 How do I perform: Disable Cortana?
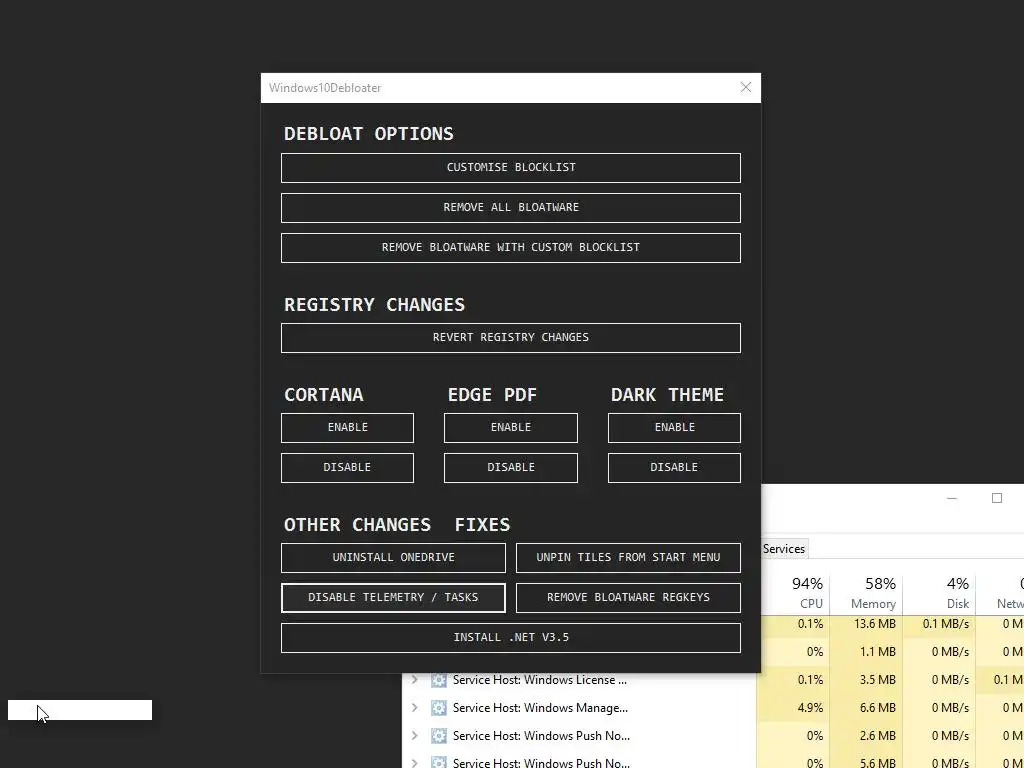[x=347, y=468]
